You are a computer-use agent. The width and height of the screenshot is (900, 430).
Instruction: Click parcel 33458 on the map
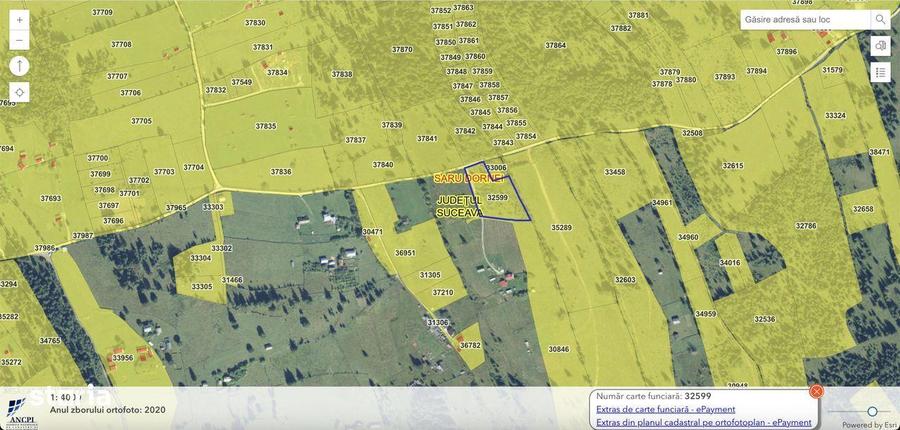click(614, 172)
